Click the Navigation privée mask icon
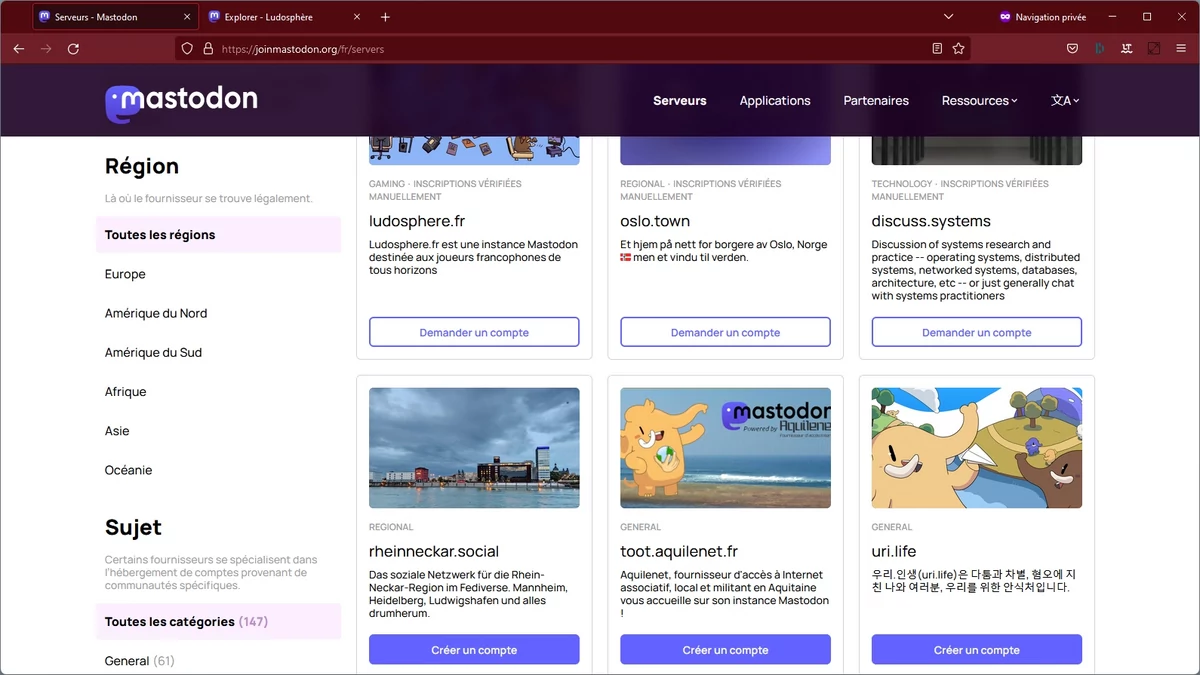The image size is (1200, 675). coord(1005,17)
